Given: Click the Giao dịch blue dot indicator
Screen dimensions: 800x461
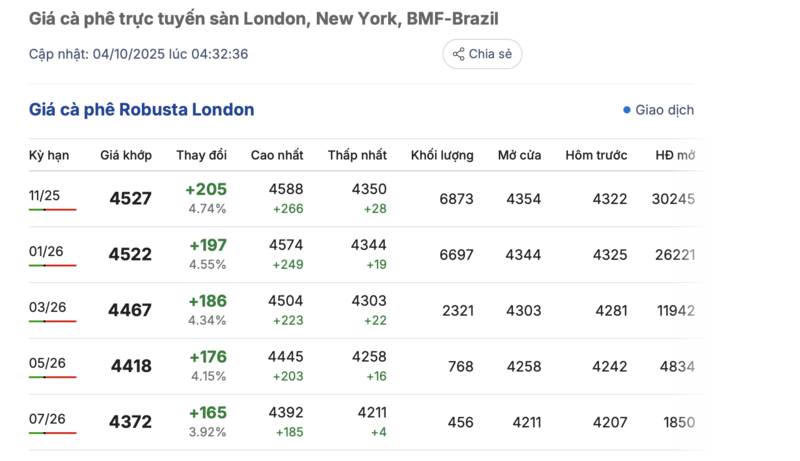Looking at the screenshot, I should pyautogui.click(x=627, y=110).
